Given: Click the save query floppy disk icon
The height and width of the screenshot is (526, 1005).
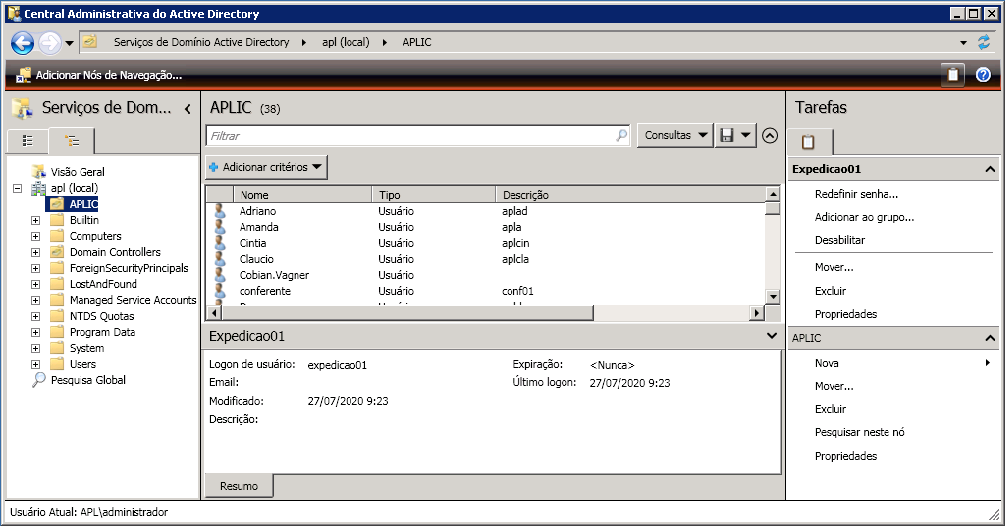Looking at the screenshot, I should 726,135.
